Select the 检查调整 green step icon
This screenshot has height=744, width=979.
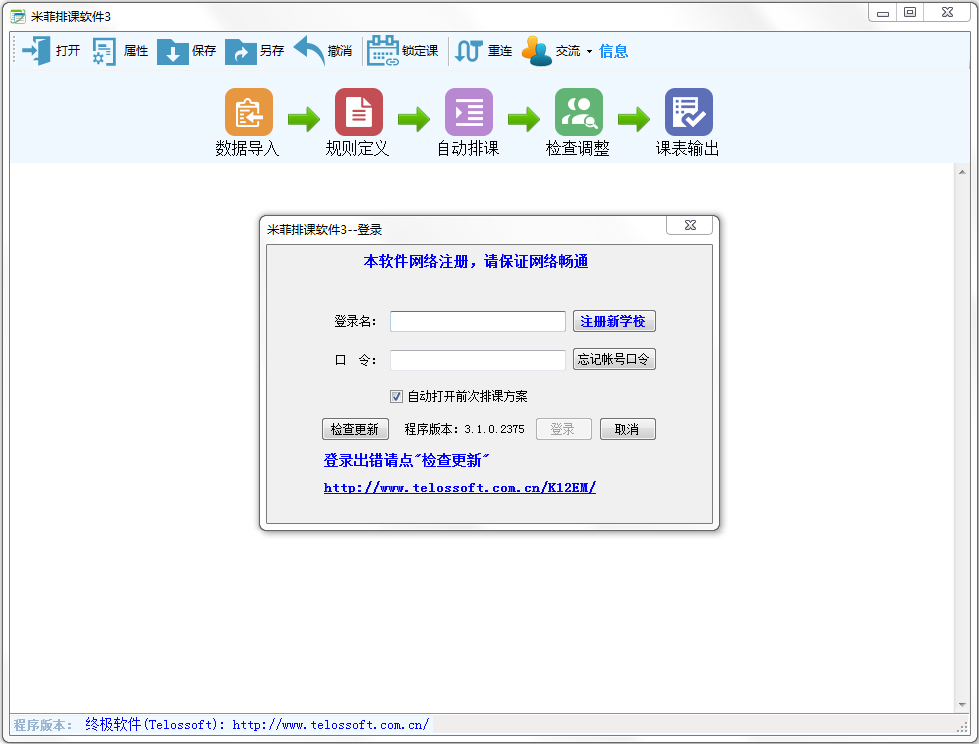pyautogui.click(x=579, y=112)
